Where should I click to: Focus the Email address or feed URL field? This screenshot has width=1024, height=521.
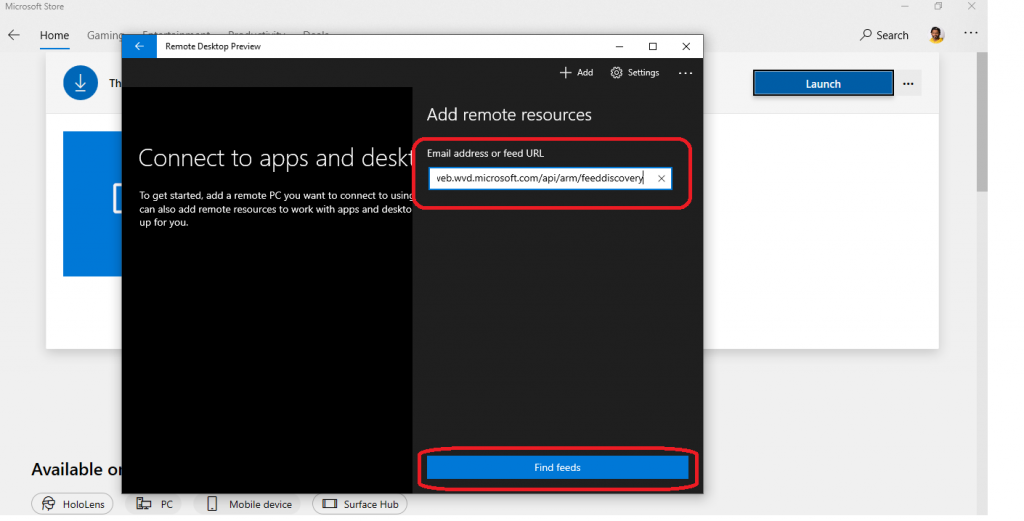tap(550, 178)
